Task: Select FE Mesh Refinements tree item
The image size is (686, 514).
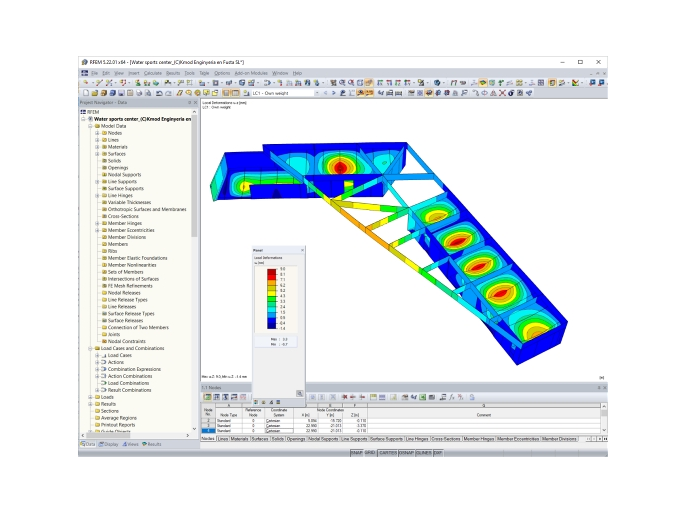Action: [x=130, y=286]
